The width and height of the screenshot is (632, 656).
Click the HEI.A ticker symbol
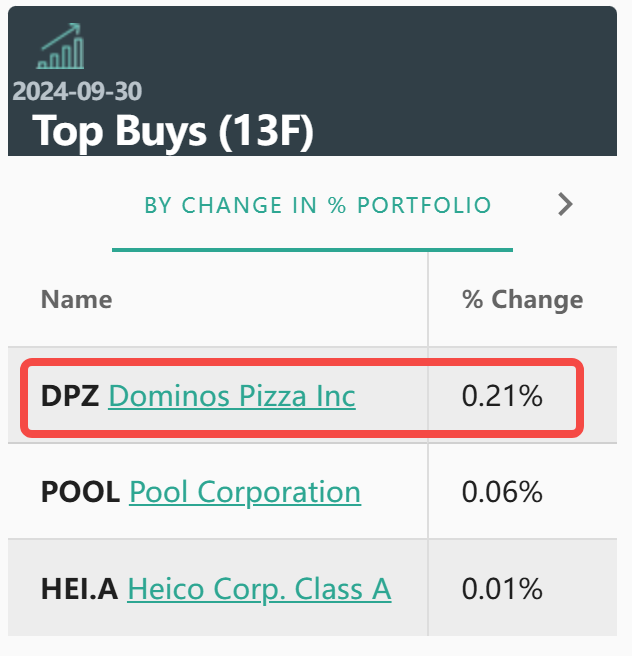click(x=80, y=588)
